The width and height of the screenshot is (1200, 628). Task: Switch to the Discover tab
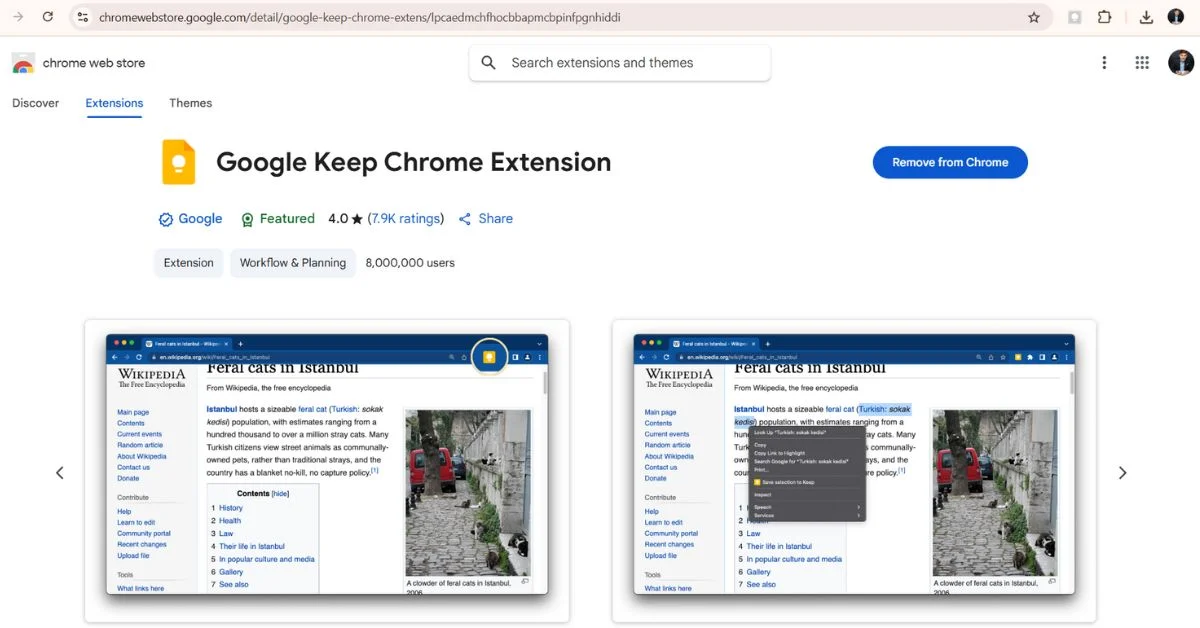click(x=36, y=103)
